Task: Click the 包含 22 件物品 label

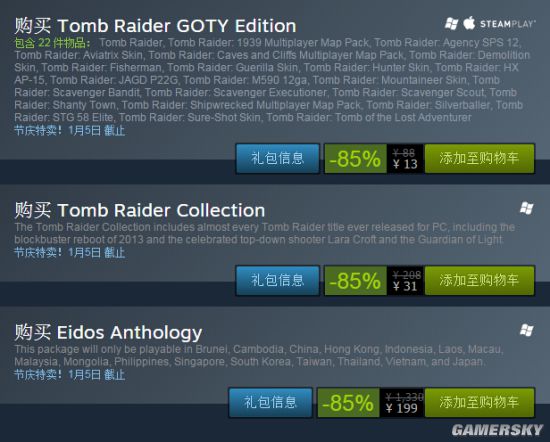Action: pos(52,43)
